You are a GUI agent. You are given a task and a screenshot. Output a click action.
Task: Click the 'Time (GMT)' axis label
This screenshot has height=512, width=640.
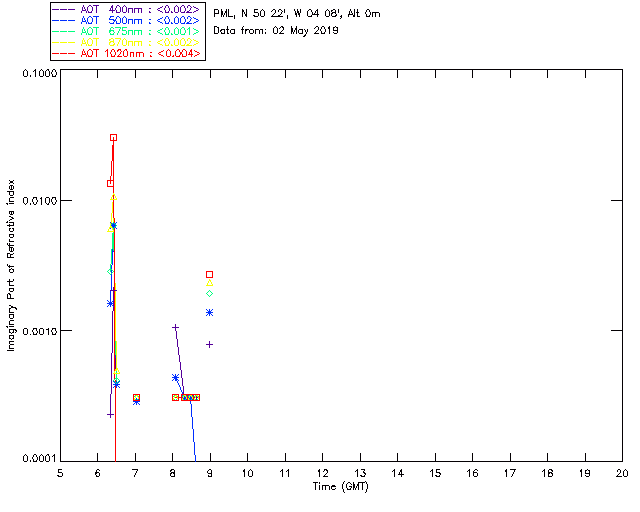tap(341, 487)
